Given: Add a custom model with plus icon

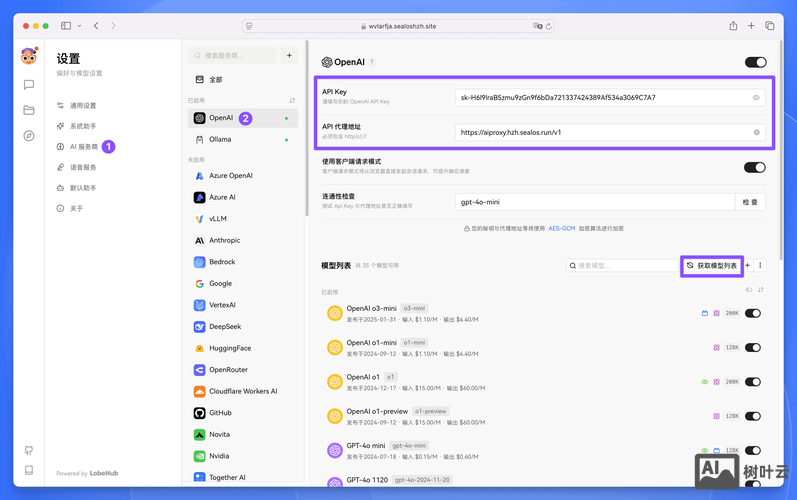Looking at the screenshot, I should [x=748, y=265].
